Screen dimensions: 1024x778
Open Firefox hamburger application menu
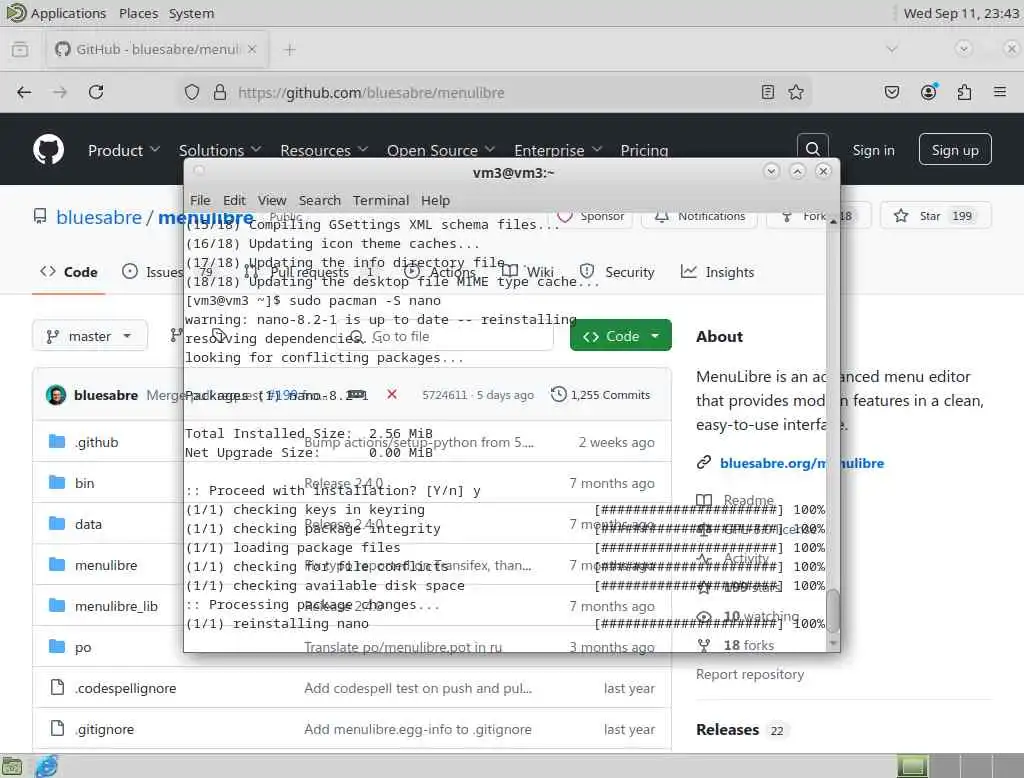[x=1000, y=92]
